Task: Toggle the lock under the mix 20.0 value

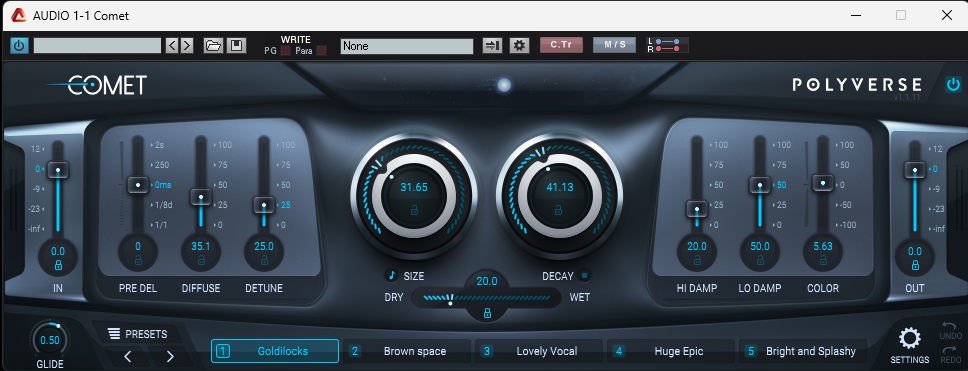Action: click(487, 314)
